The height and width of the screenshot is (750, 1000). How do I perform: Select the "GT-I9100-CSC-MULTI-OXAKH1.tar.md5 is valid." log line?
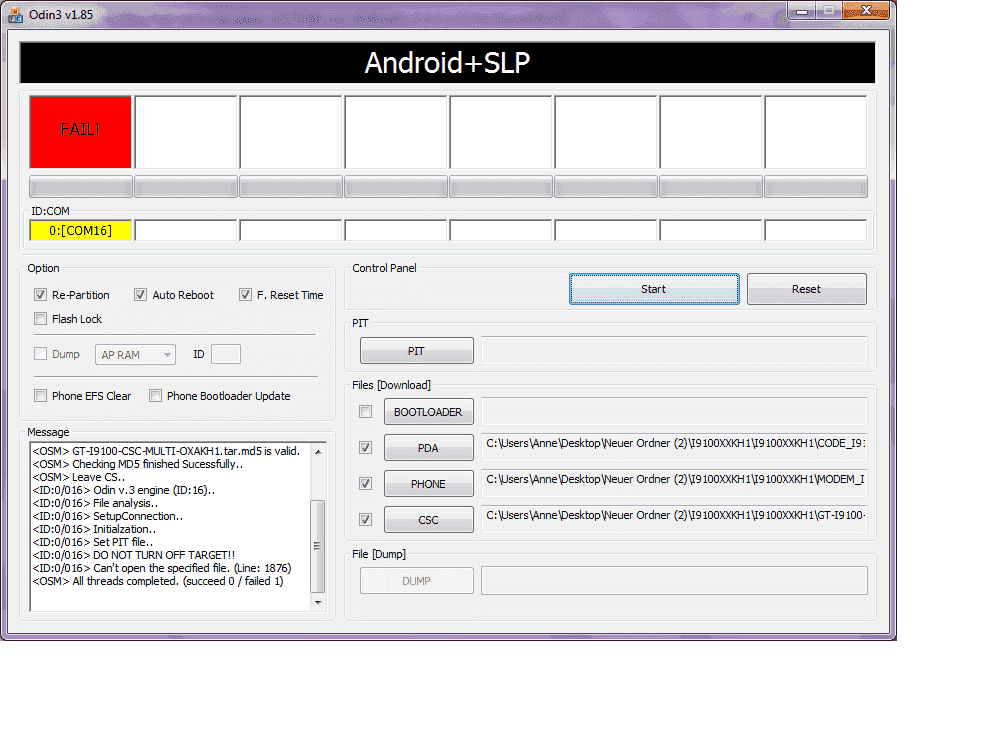coord(166,451)
